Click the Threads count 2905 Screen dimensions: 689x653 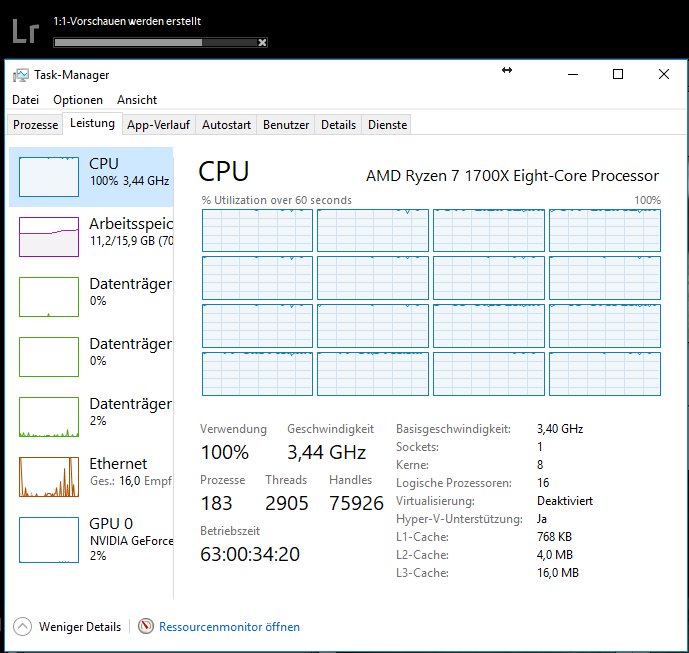pyautogui.click(x=286, y=503)
